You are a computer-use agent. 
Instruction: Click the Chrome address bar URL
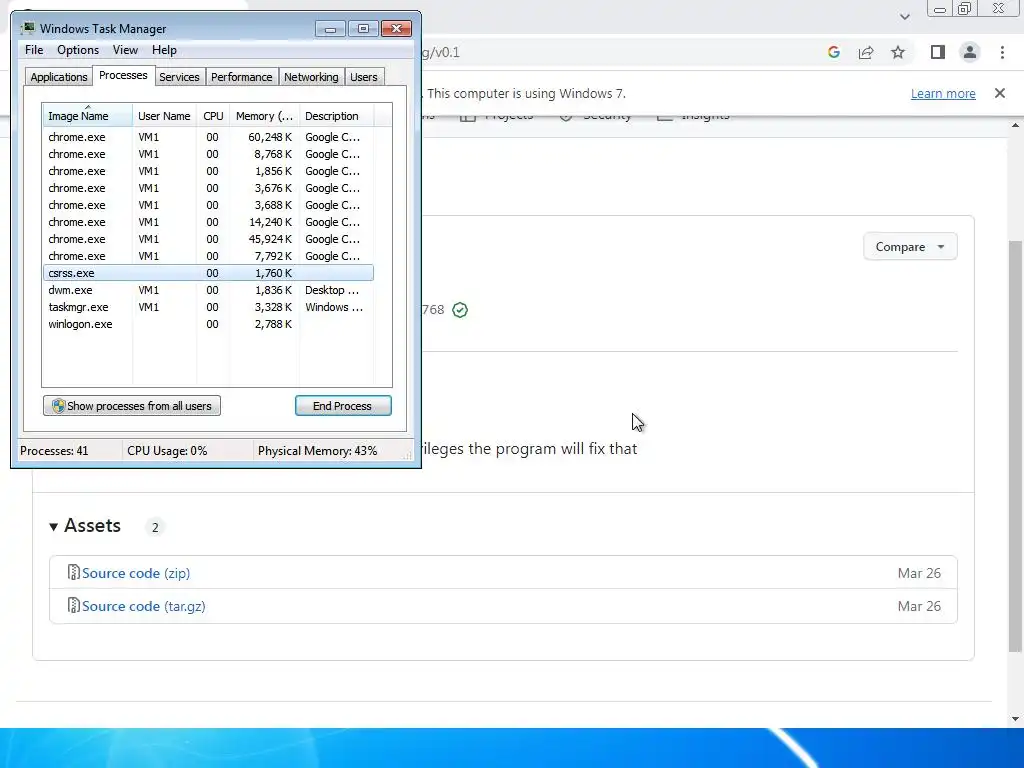(441, 52)
